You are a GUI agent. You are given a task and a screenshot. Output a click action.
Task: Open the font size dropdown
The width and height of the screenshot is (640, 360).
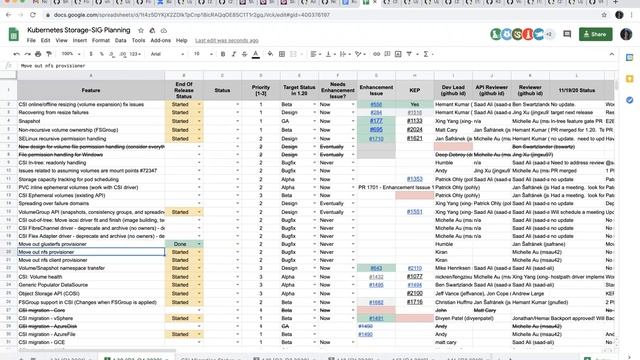pos(203,54)
